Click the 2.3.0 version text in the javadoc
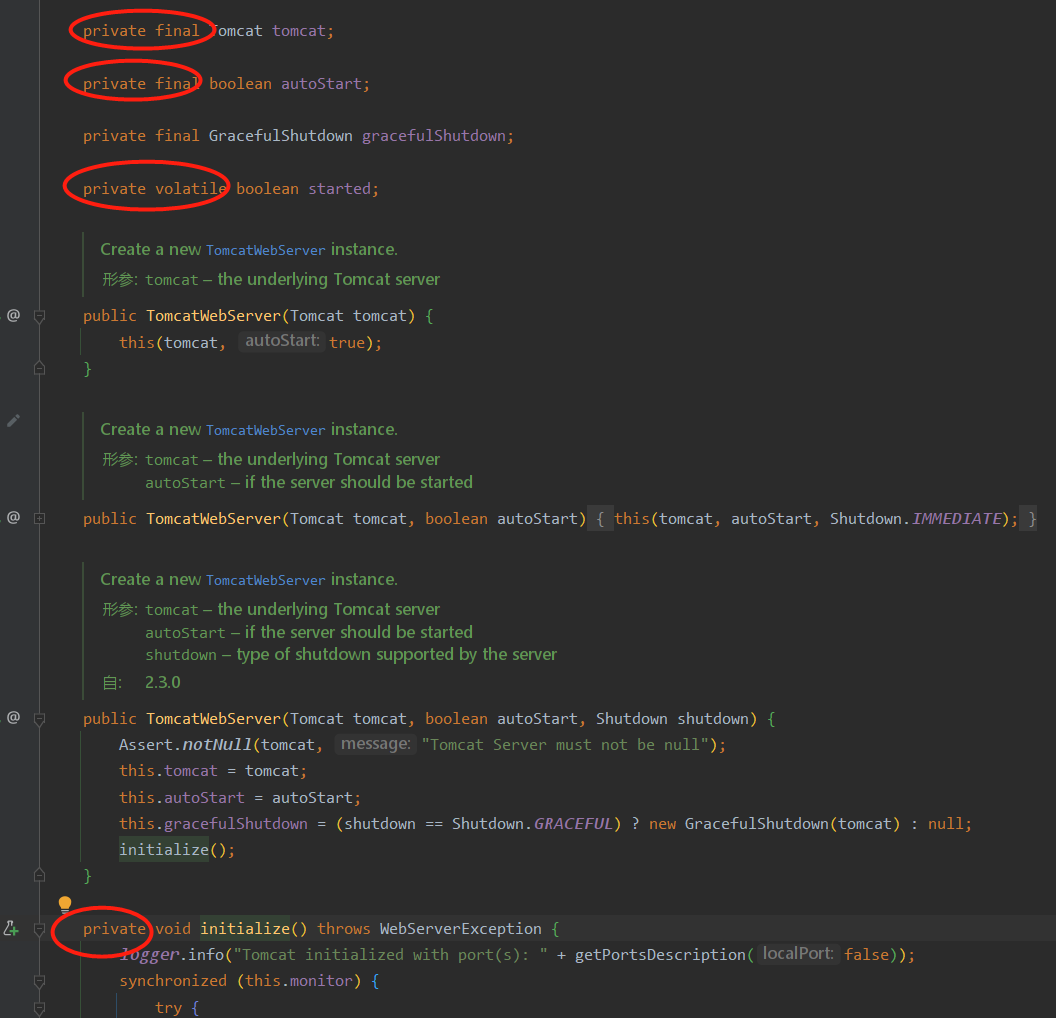Viewport: 1056px width, 1018px height. (x=162, y=681)
